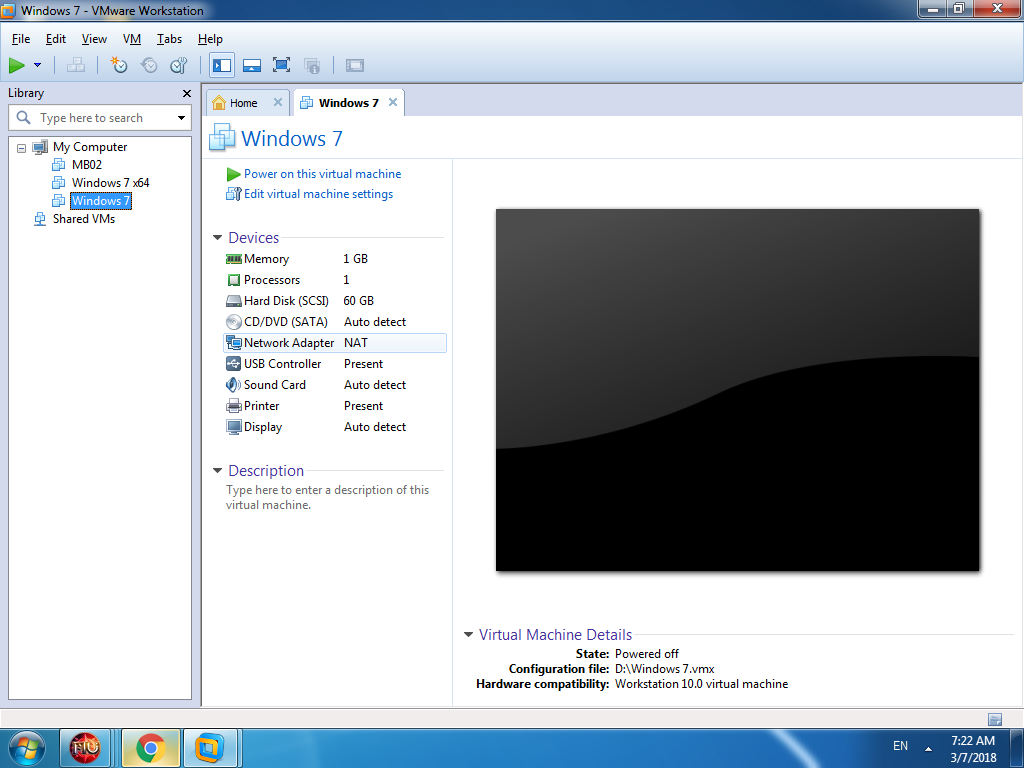Enter full screen mode icon

pos(281,65)
